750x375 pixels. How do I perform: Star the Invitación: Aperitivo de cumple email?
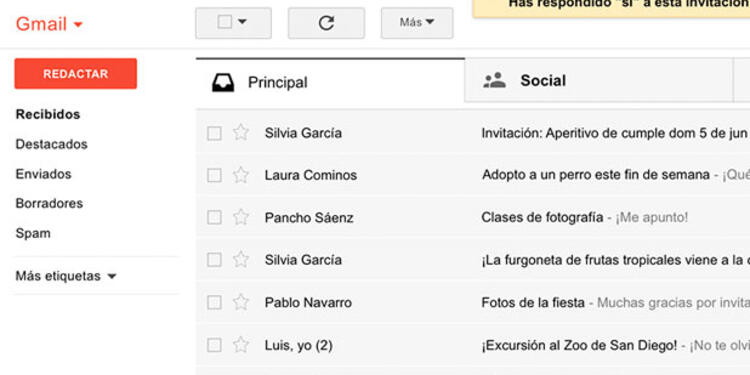(x=241, y=132)
